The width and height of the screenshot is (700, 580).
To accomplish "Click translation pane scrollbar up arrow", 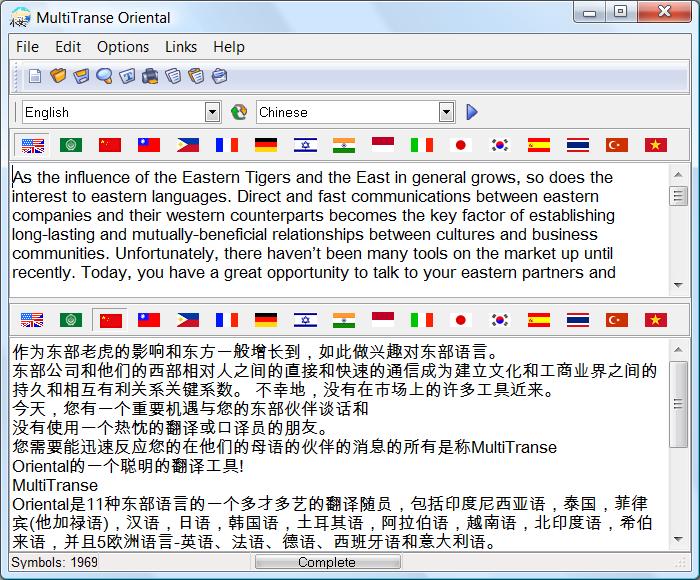I will tap(679, 350).
